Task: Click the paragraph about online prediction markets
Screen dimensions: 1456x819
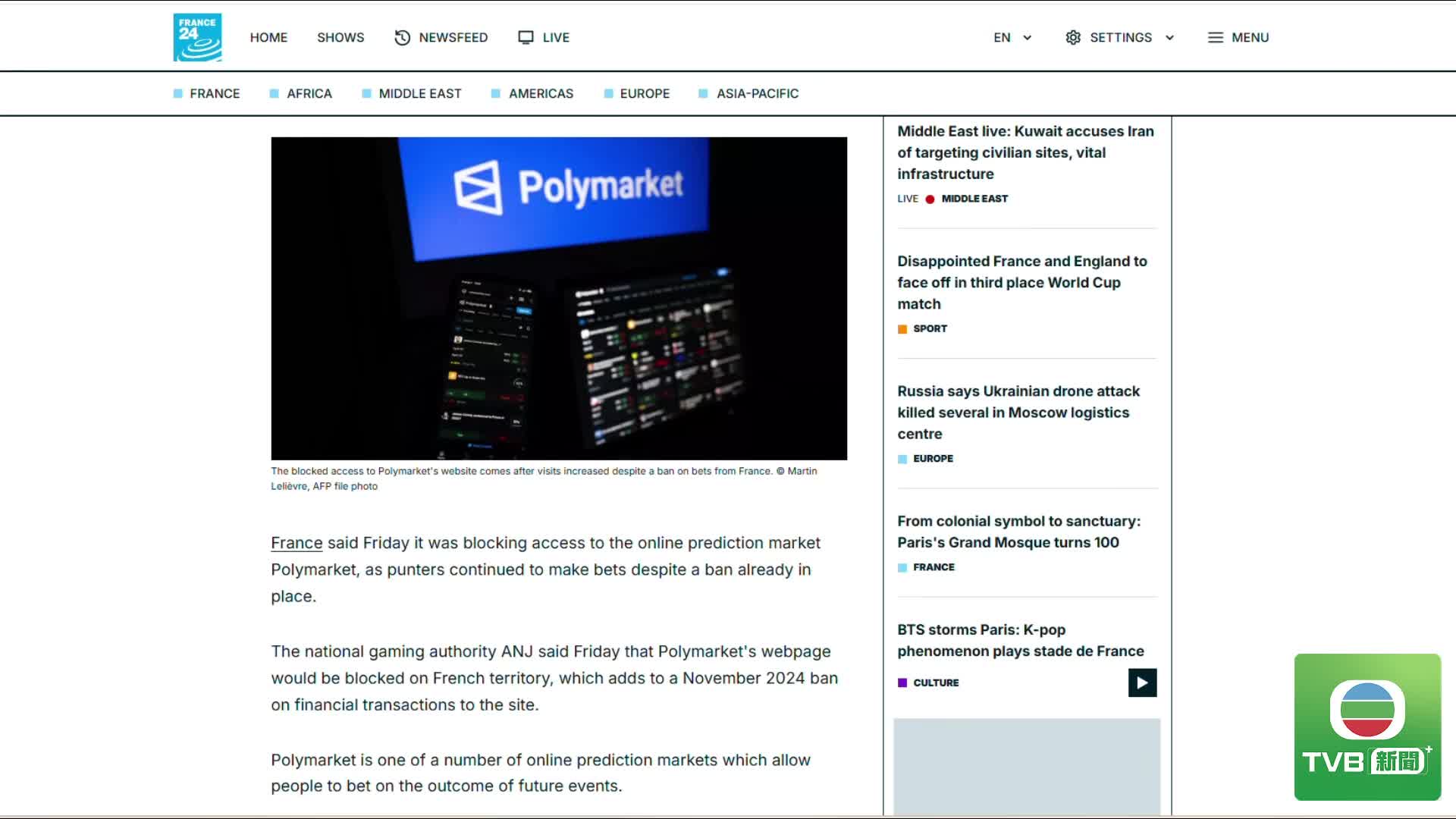Action: pos(541,773)
